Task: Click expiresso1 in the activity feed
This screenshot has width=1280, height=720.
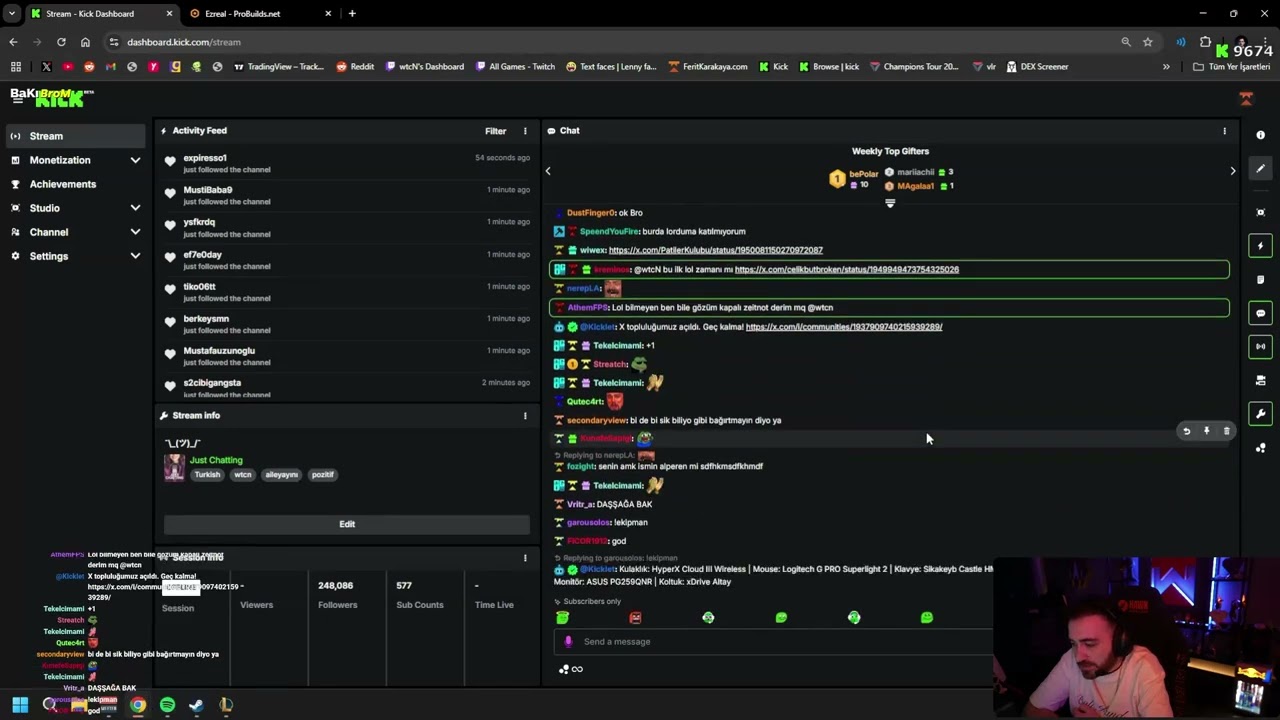Action: coord(205,158)
